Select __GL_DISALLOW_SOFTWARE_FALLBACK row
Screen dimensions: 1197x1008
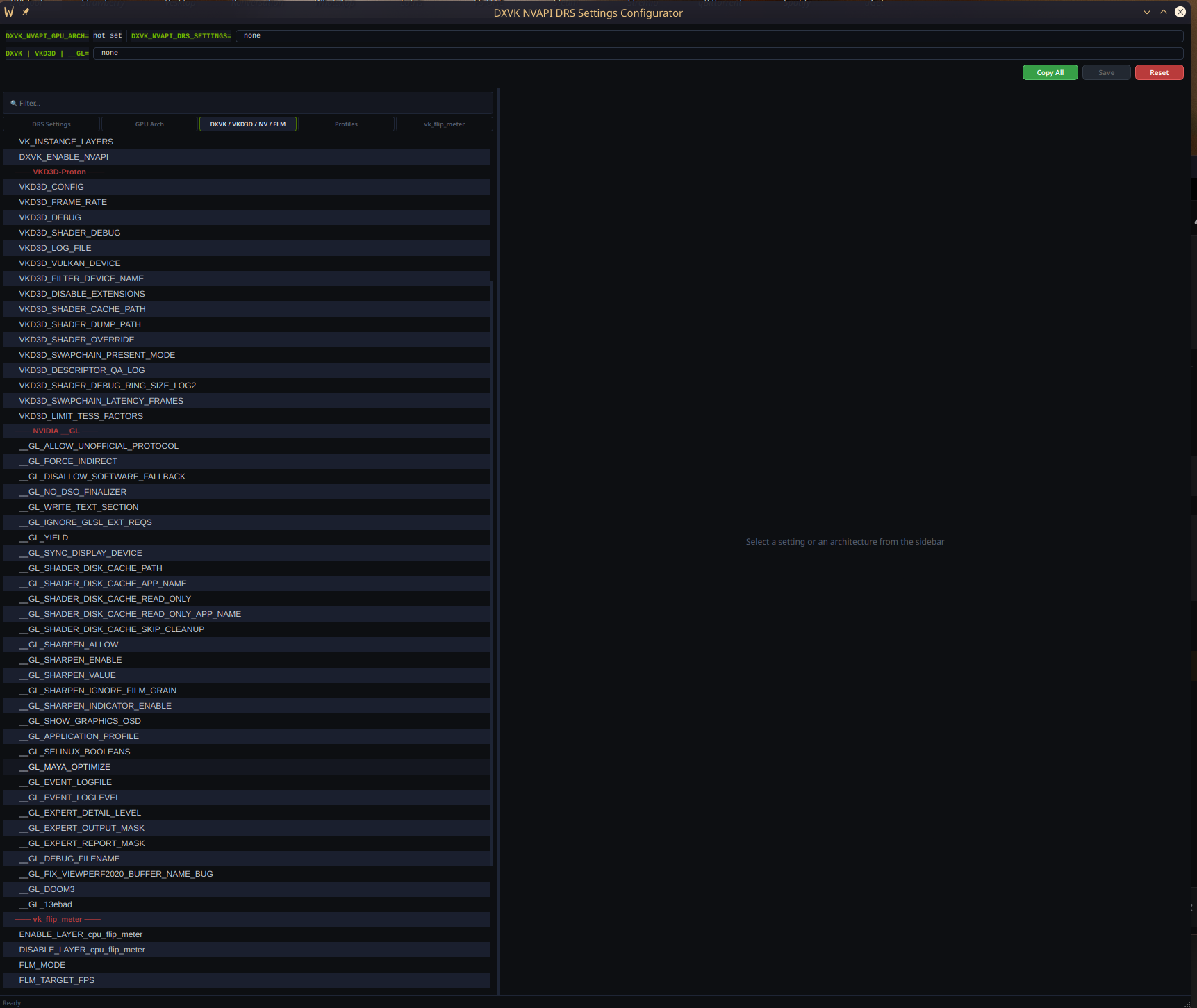(247, 477)
